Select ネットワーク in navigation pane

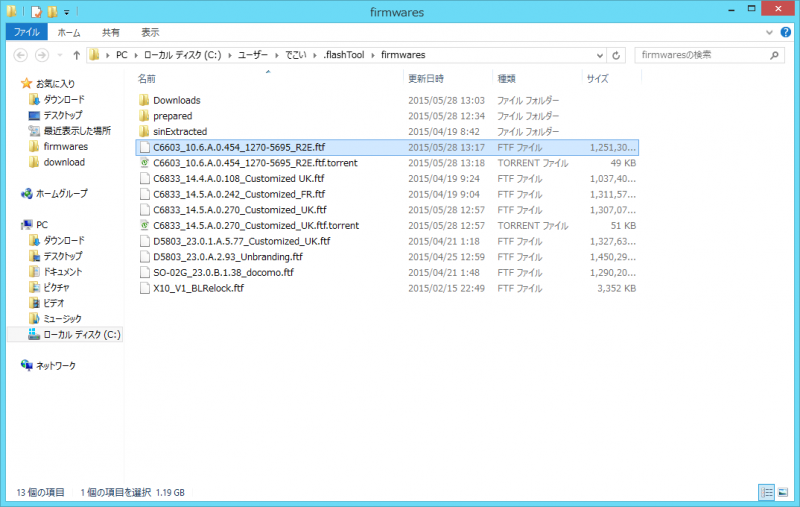click(x=55, y=366)
